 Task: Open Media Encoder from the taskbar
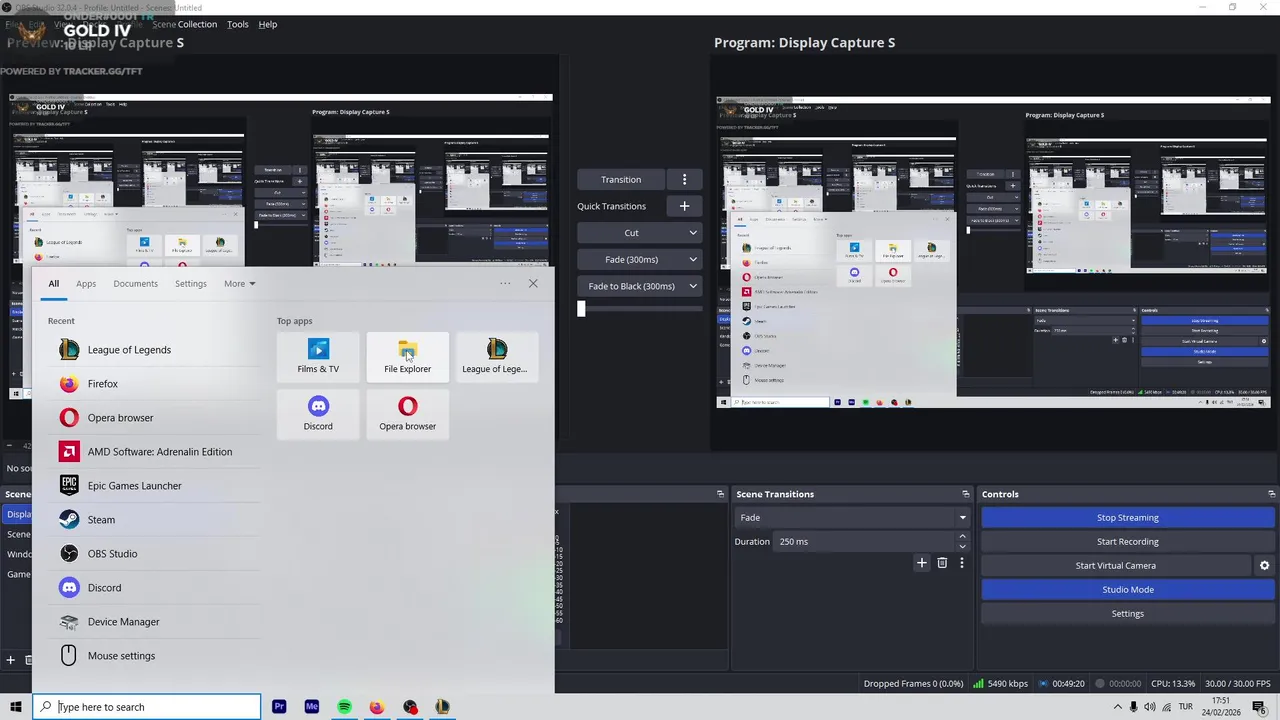click(x=312, y=707)
